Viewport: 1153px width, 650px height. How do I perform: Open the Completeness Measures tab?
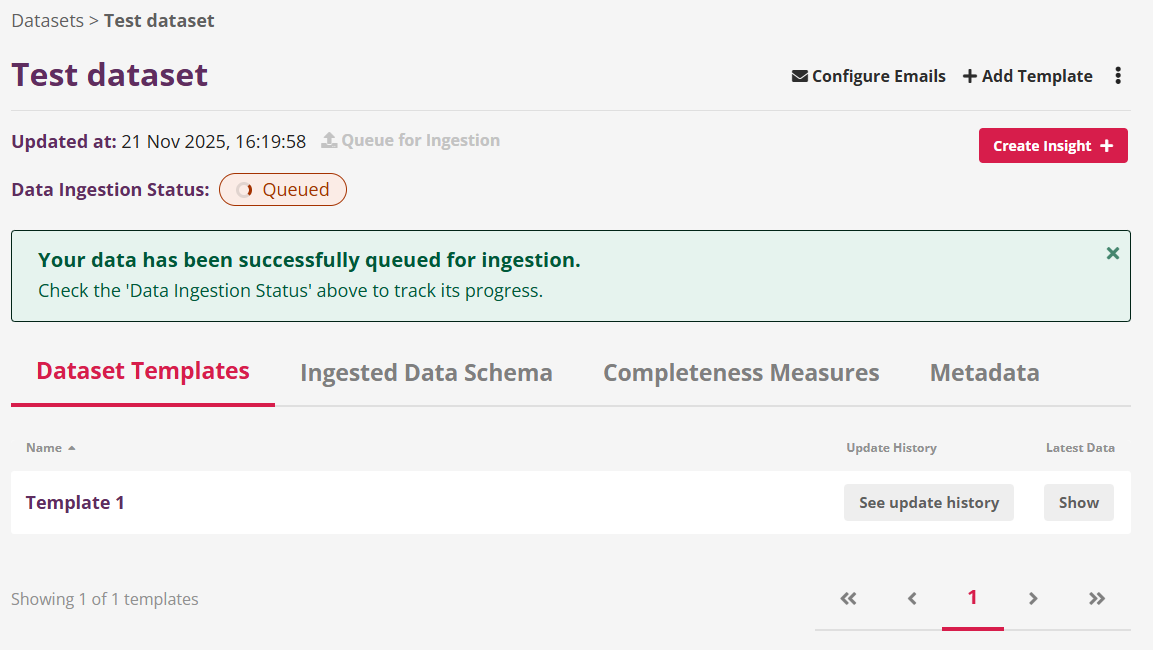click(x=741, y=372)
